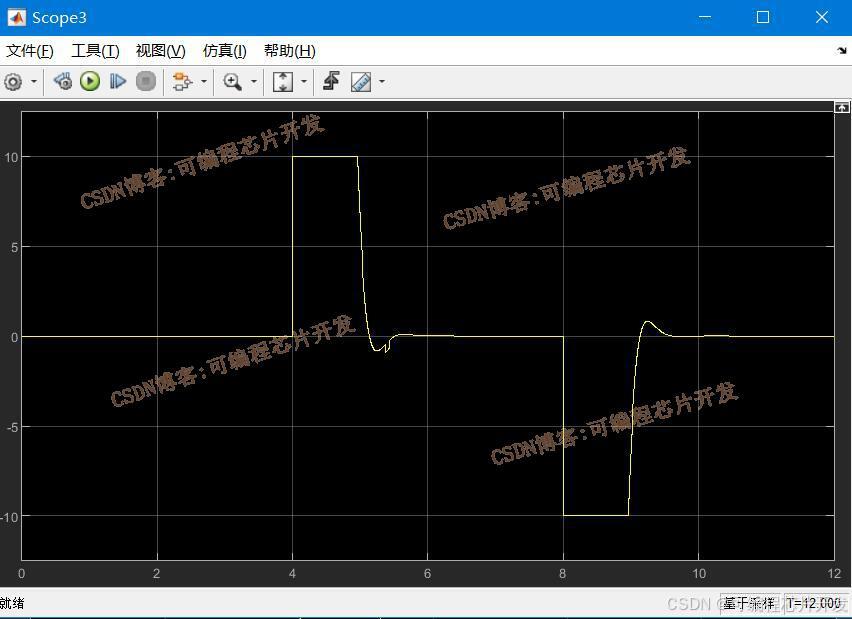The width and height of the screenshot is (852, 619).
Task: Toggle the Triggers tool icon
Action: coord(331,82)
